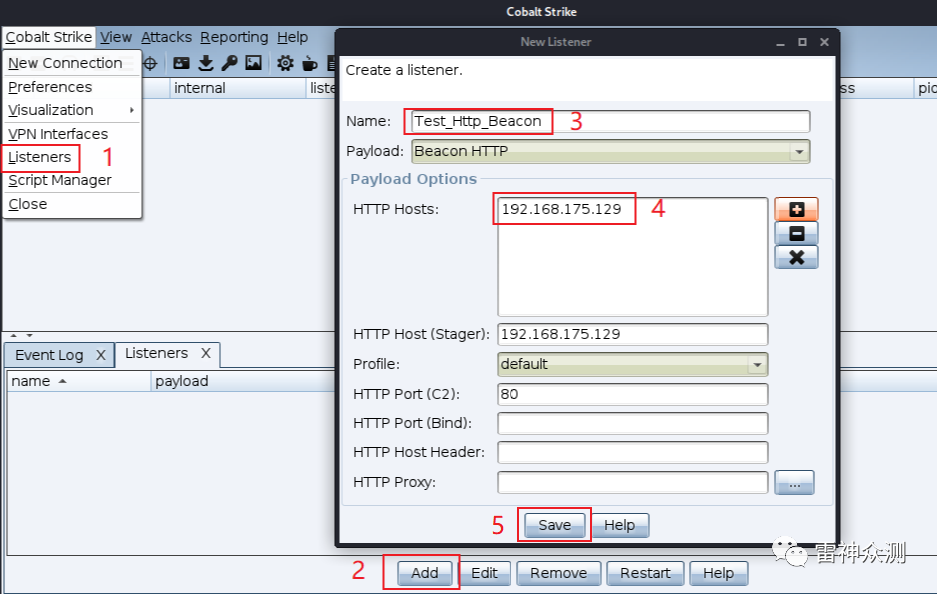Select Listeners in the Cobalt Strike menu
This screenshot has height=594, width=937.
point(71,157)
